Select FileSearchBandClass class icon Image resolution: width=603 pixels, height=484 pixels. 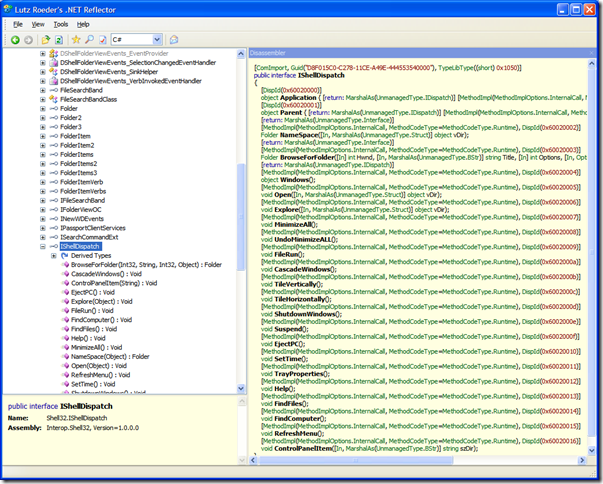click(x=53, y=99)
